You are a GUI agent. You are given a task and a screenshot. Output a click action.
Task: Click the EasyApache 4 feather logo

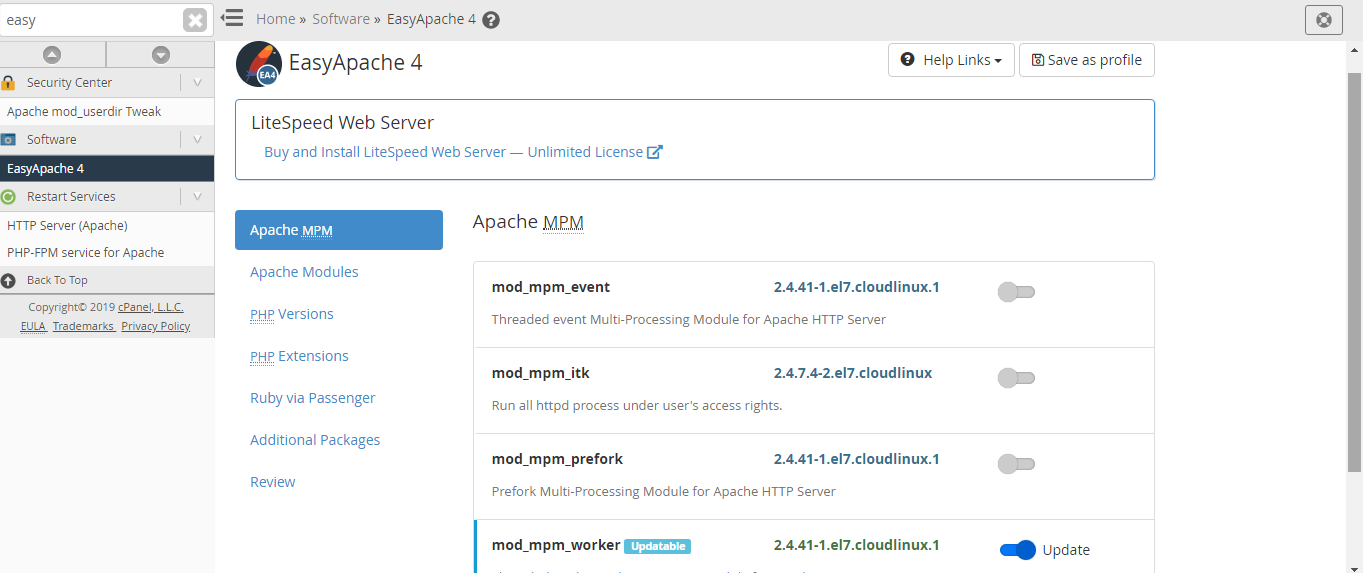click(258, 64)
